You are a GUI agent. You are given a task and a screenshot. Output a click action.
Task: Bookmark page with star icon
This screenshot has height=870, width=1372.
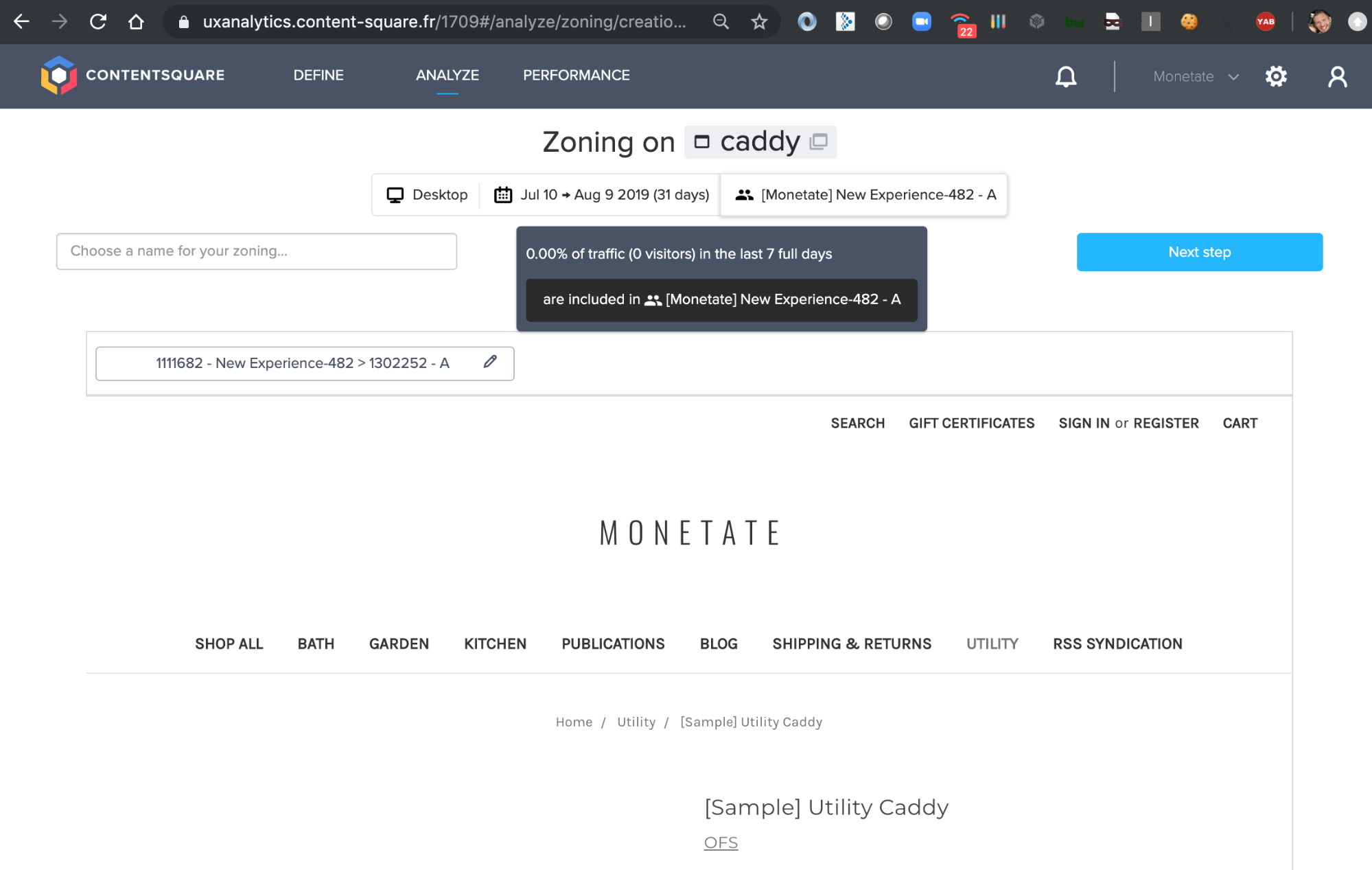(x=758, y=22)
